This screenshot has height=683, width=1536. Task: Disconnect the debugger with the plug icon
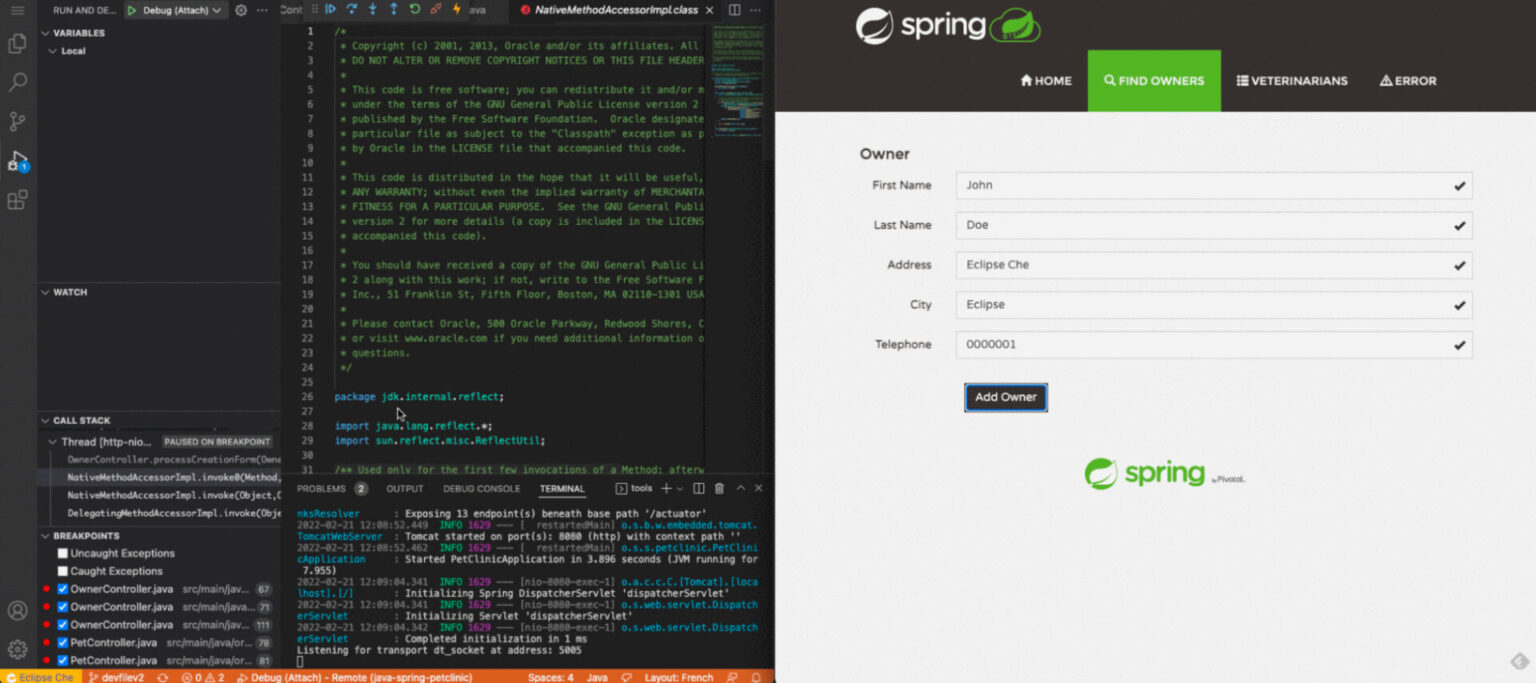(x=436, y=9)
